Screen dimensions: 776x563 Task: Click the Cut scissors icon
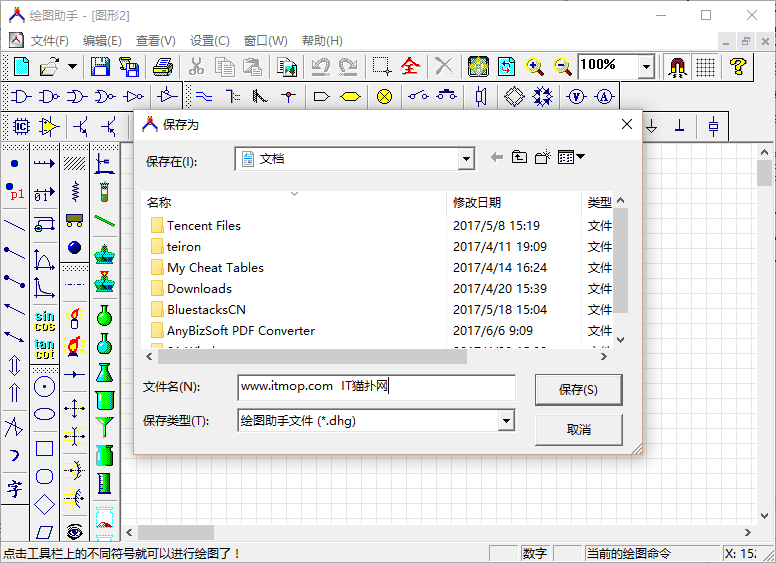click(196, 66)
